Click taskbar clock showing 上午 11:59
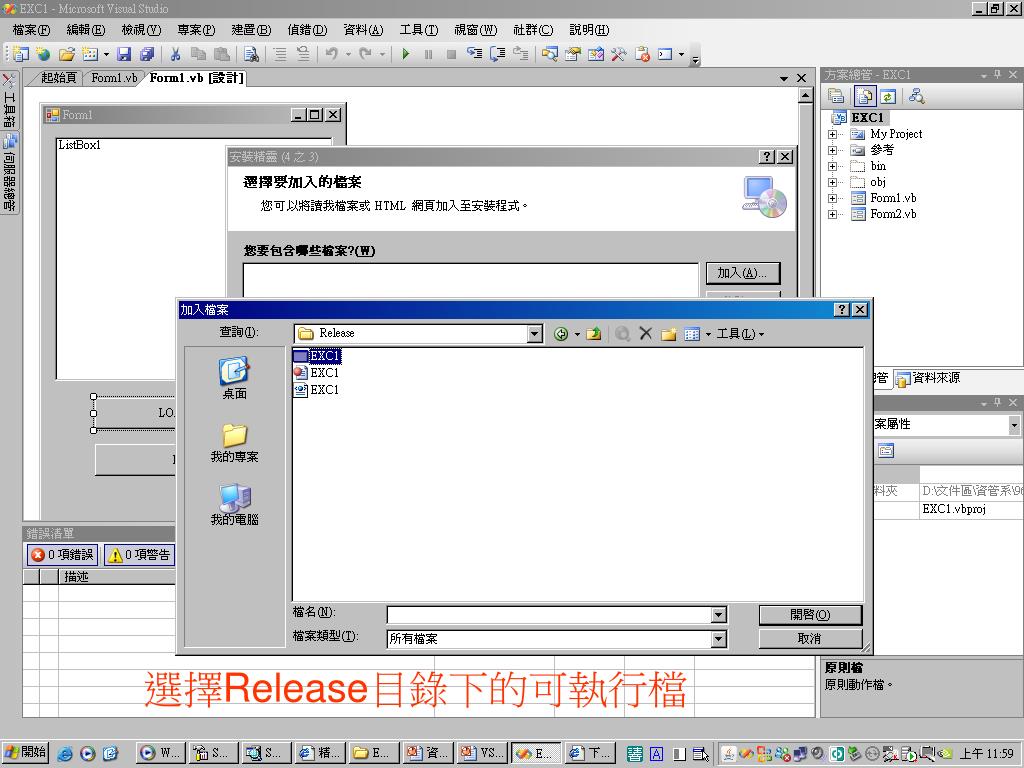This screenshot has width=1024, height=768. tap(986, 753)
